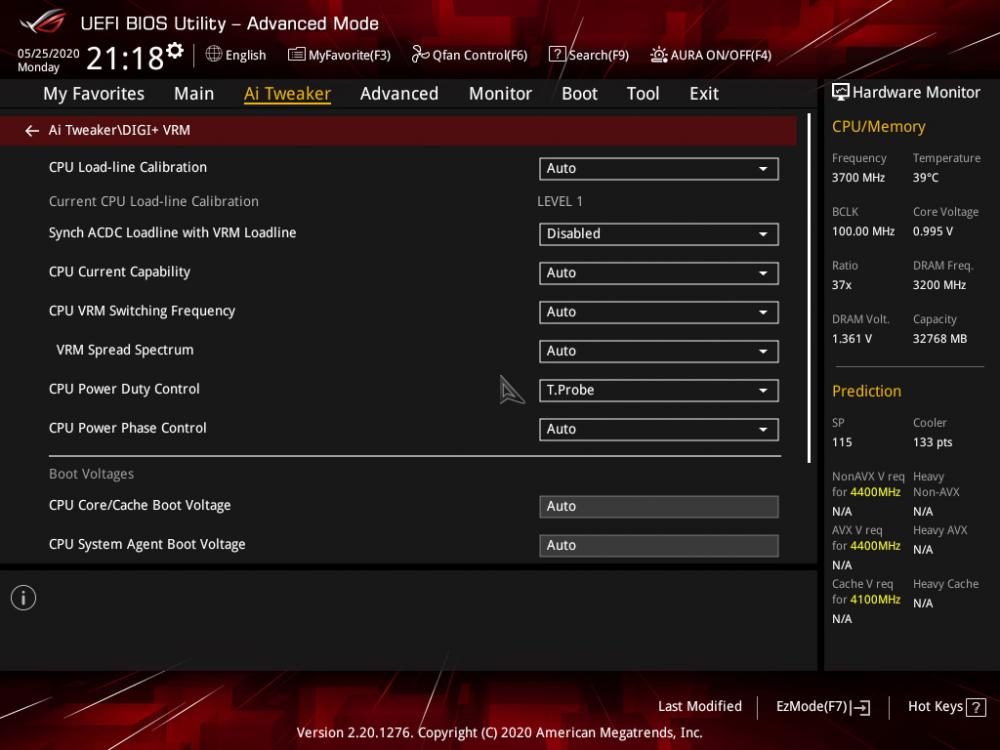Click the English language button
This screenshot has height=750, width=1000.
point(236,55)
